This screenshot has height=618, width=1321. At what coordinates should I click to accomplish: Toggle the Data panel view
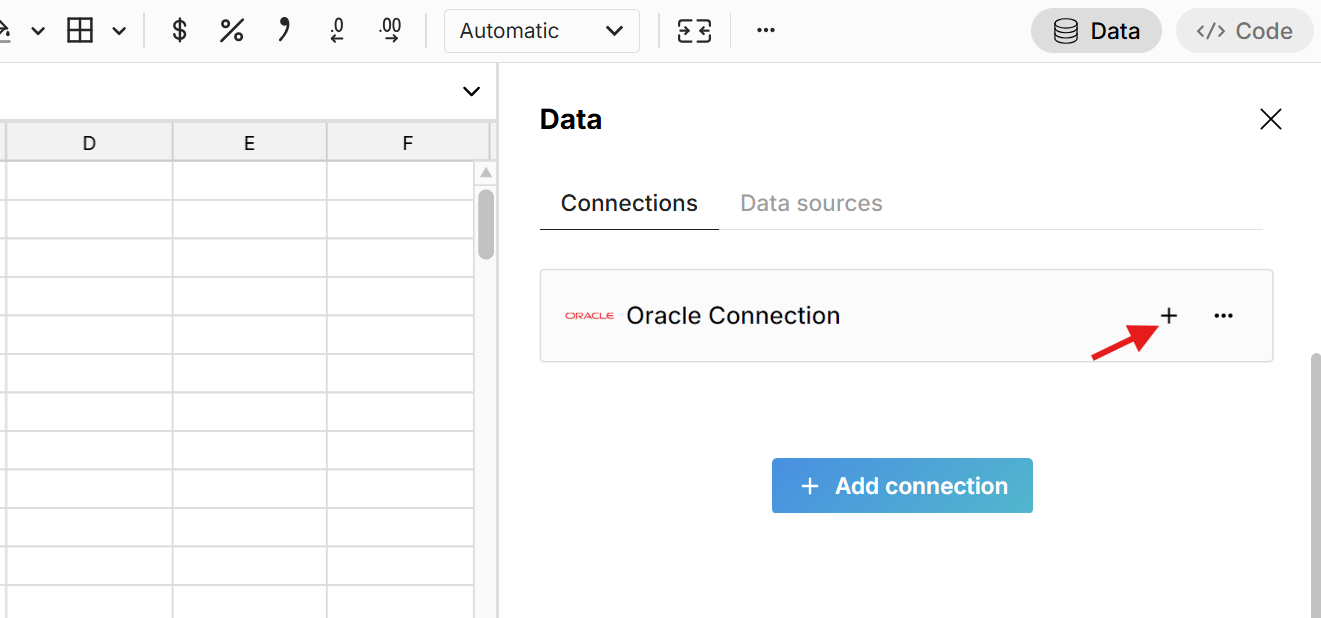click(1096, 30)
